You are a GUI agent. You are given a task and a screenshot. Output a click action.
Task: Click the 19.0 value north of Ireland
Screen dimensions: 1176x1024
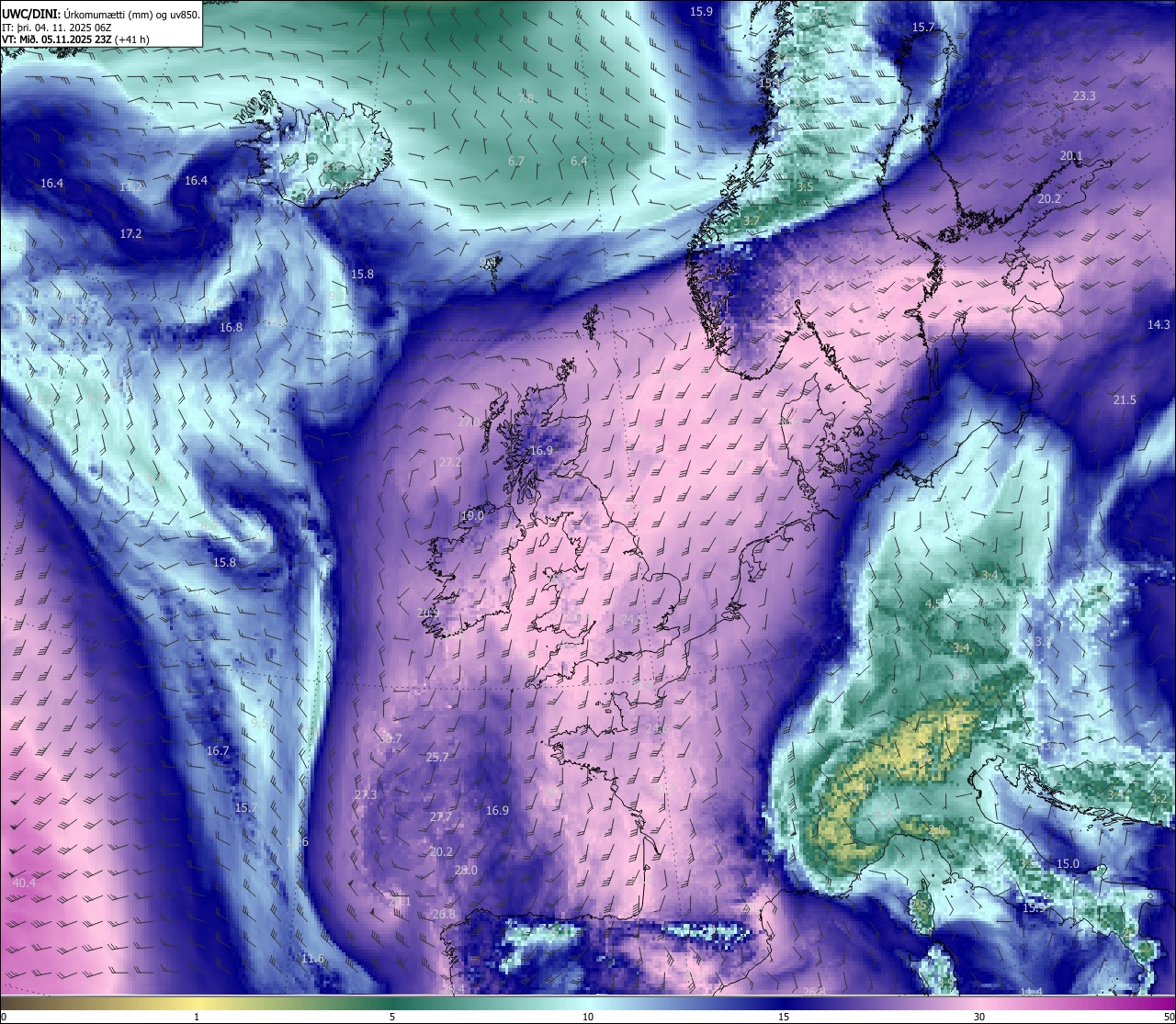471,516
